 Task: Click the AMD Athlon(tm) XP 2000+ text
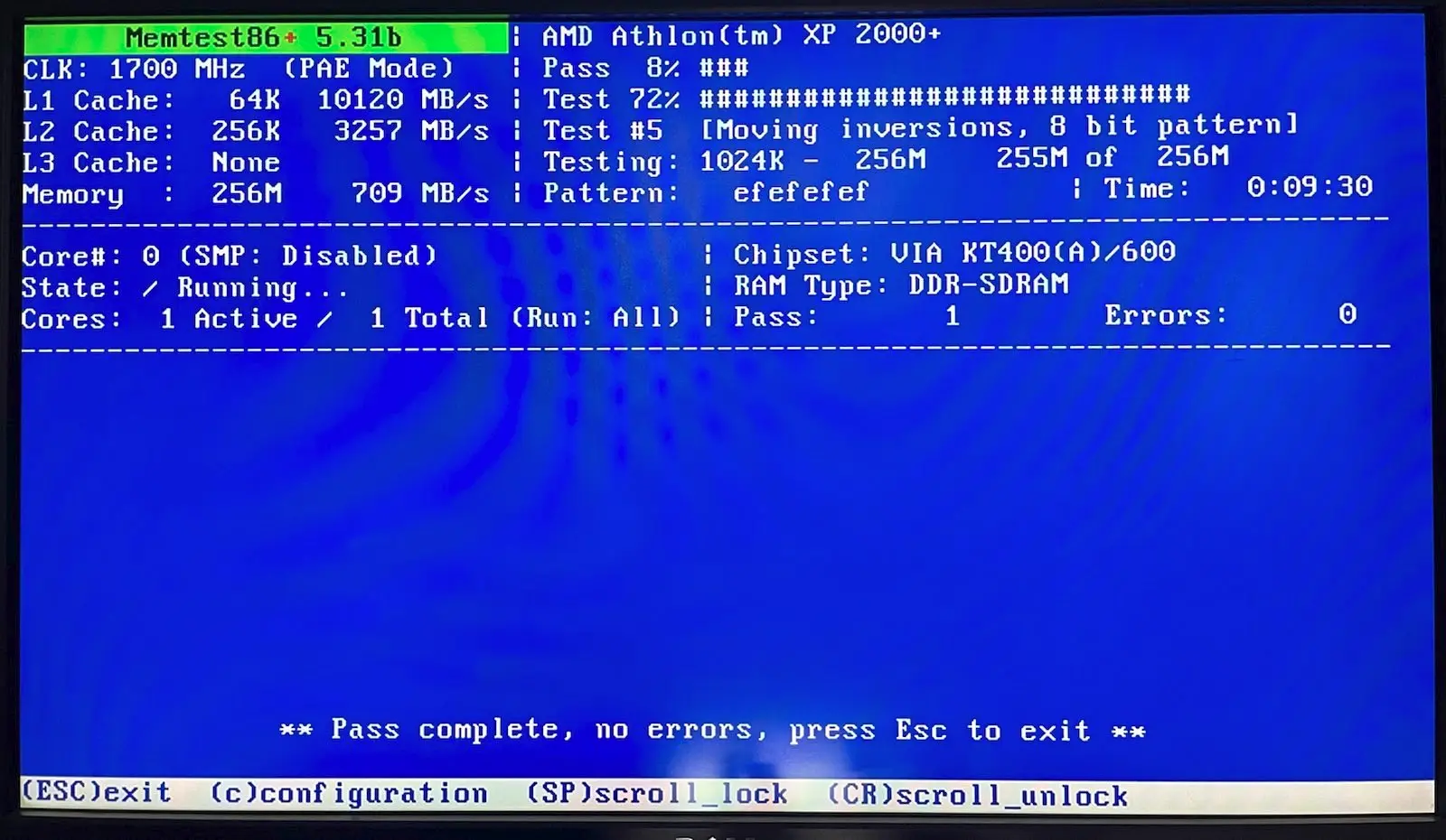point(741,35)
